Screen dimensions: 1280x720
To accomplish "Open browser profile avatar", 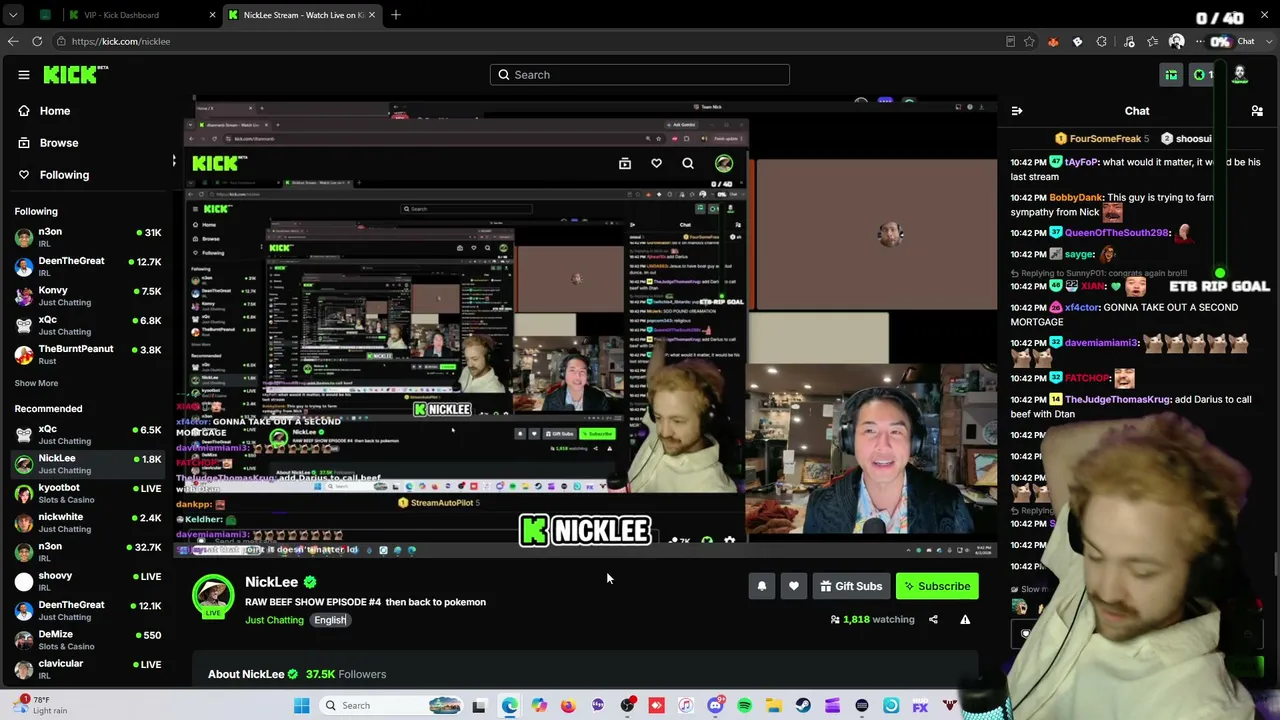I will click(x=1177, y=41).
